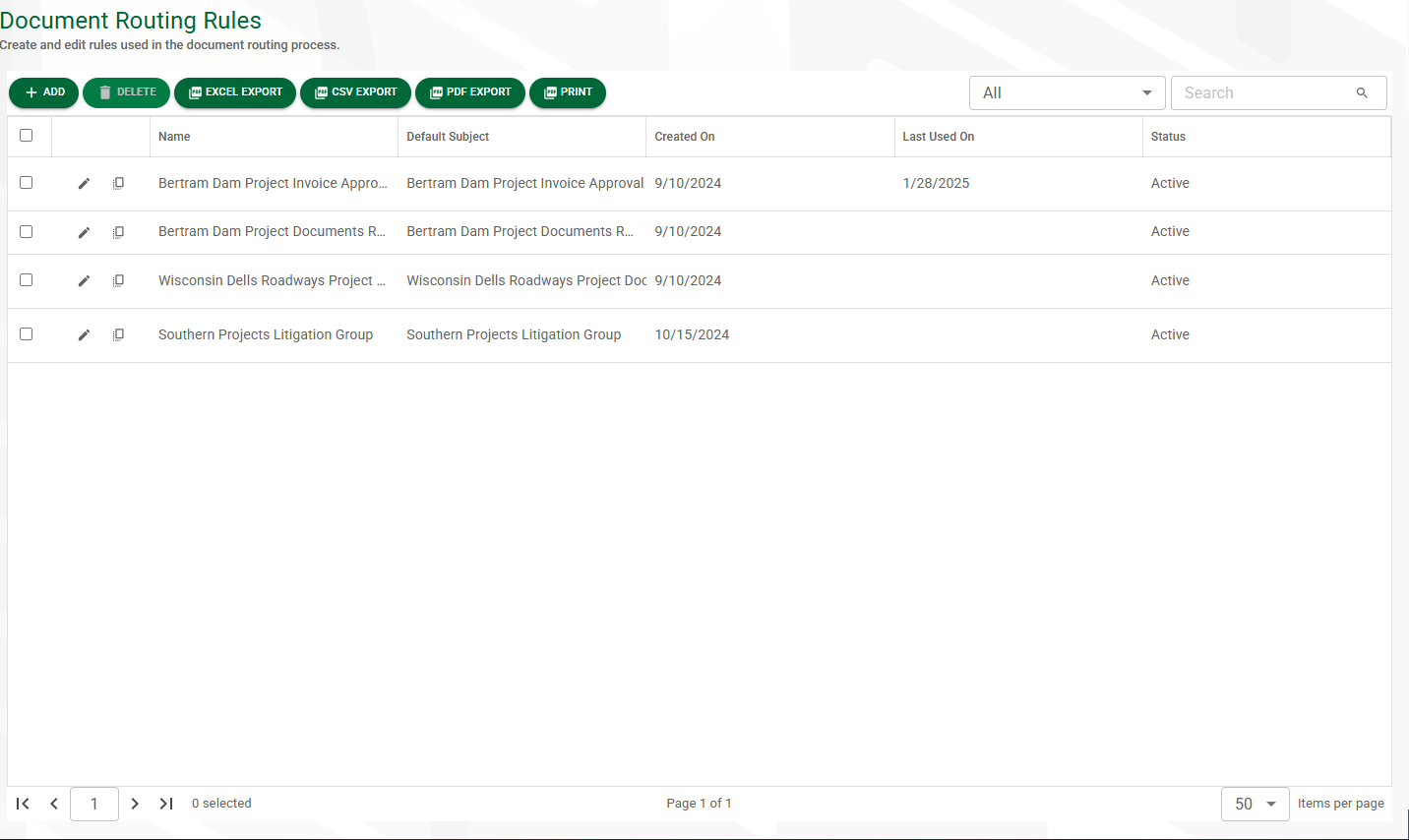Image resolution: width=1409 pixels, height=840 pixels.
Task: Click the 10/15/2024 created date
Action: tap(692, 335)
